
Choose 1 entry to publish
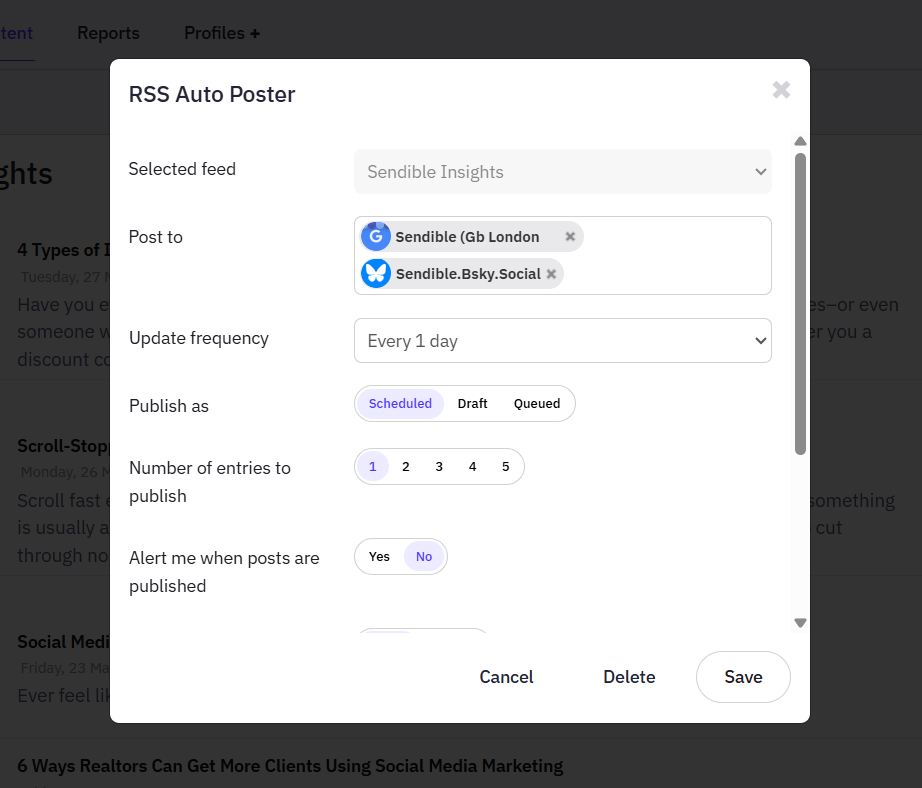(372, 466)
